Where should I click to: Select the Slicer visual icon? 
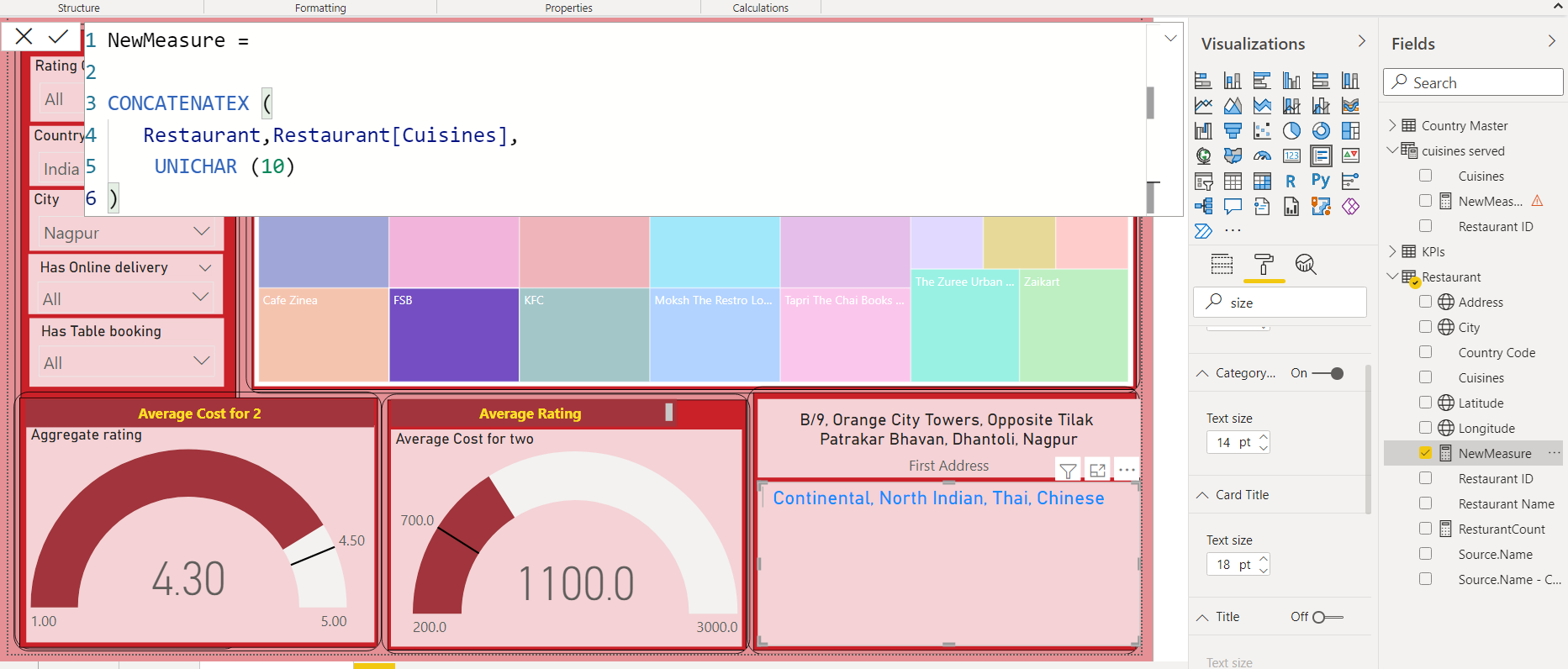point(1203,182)
